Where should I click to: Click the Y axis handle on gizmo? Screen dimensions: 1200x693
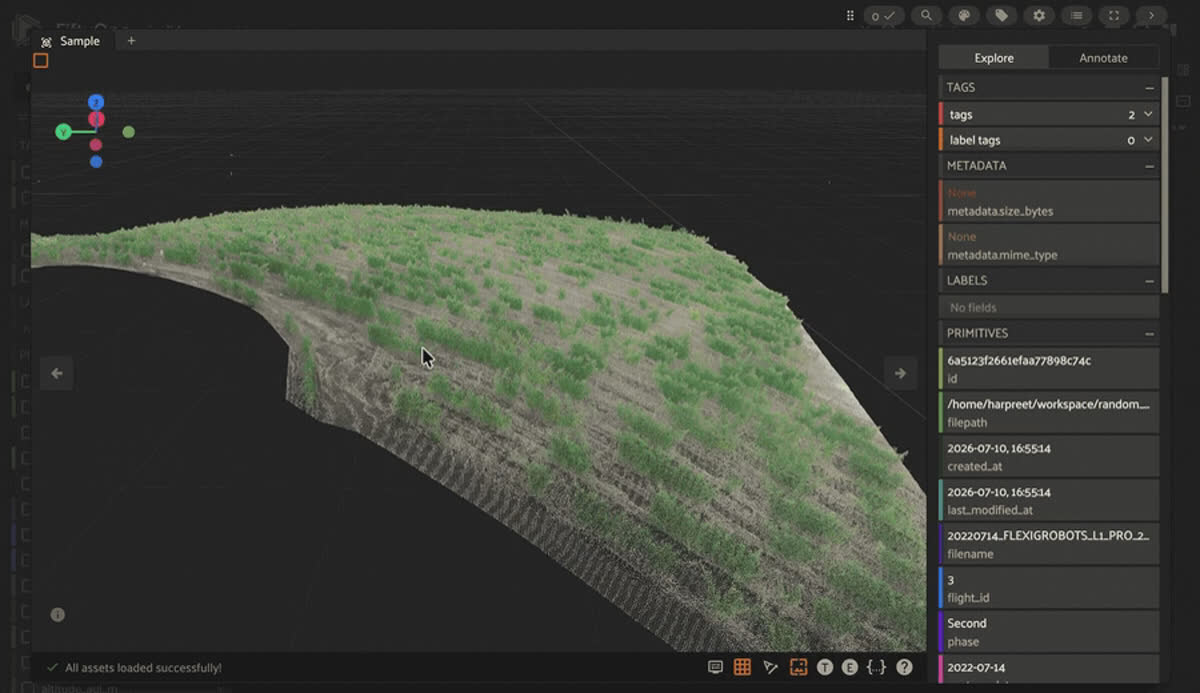63,132
